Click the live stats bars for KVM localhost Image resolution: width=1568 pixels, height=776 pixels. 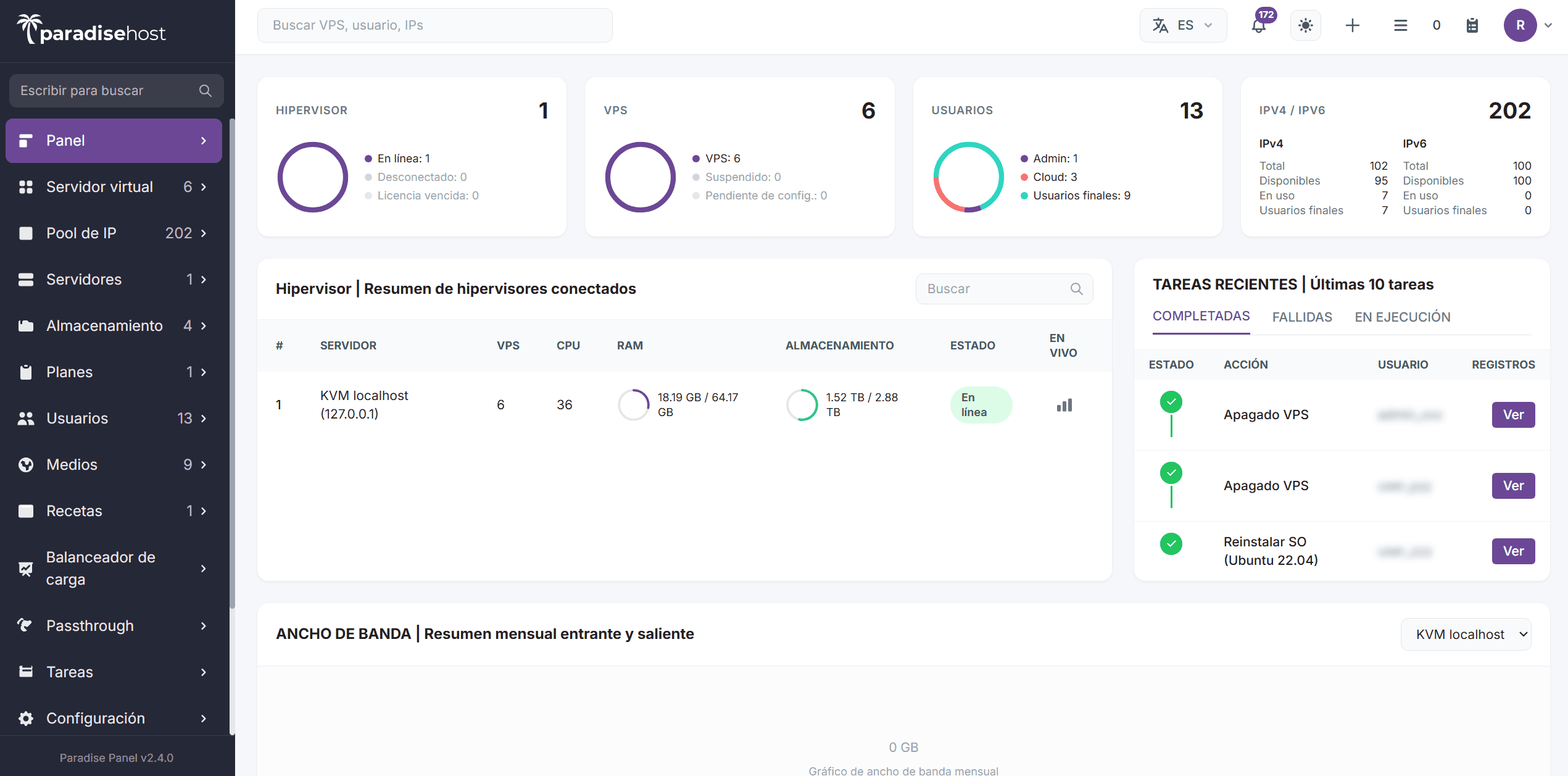tap(1063, 404)
